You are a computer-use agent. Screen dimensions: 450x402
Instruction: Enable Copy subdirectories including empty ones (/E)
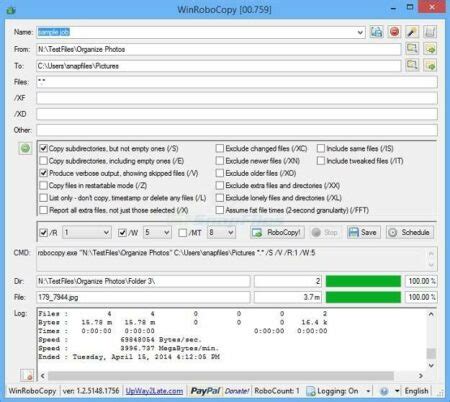coord(44,161)
